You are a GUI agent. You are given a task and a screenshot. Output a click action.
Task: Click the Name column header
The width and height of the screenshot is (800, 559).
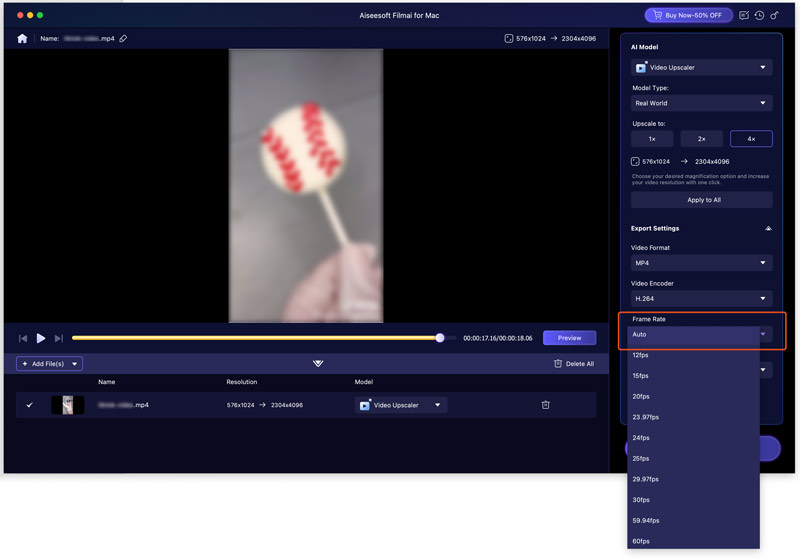coord(107,382)
